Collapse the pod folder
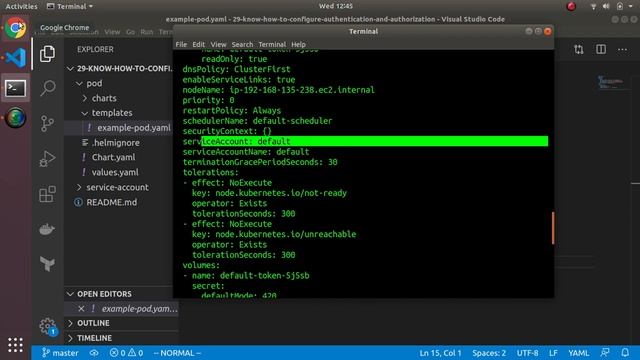640x360 pixels. [79, 83]
